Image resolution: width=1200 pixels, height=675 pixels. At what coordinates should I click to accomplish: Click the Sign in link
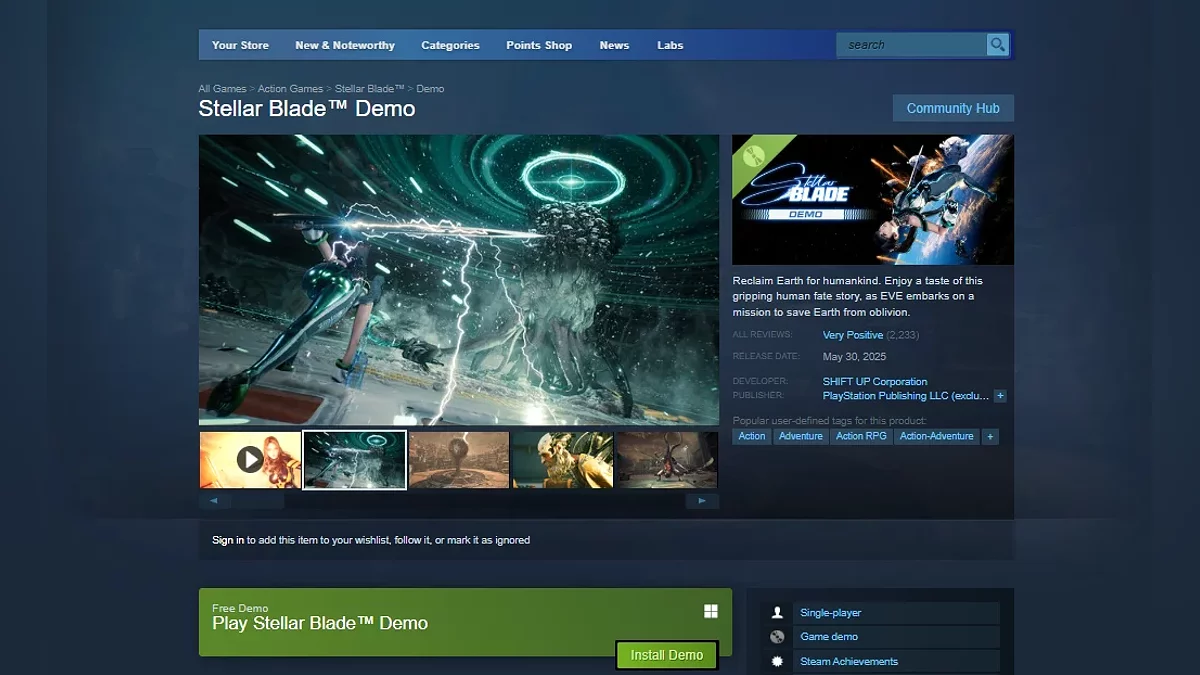coord(228,540)
